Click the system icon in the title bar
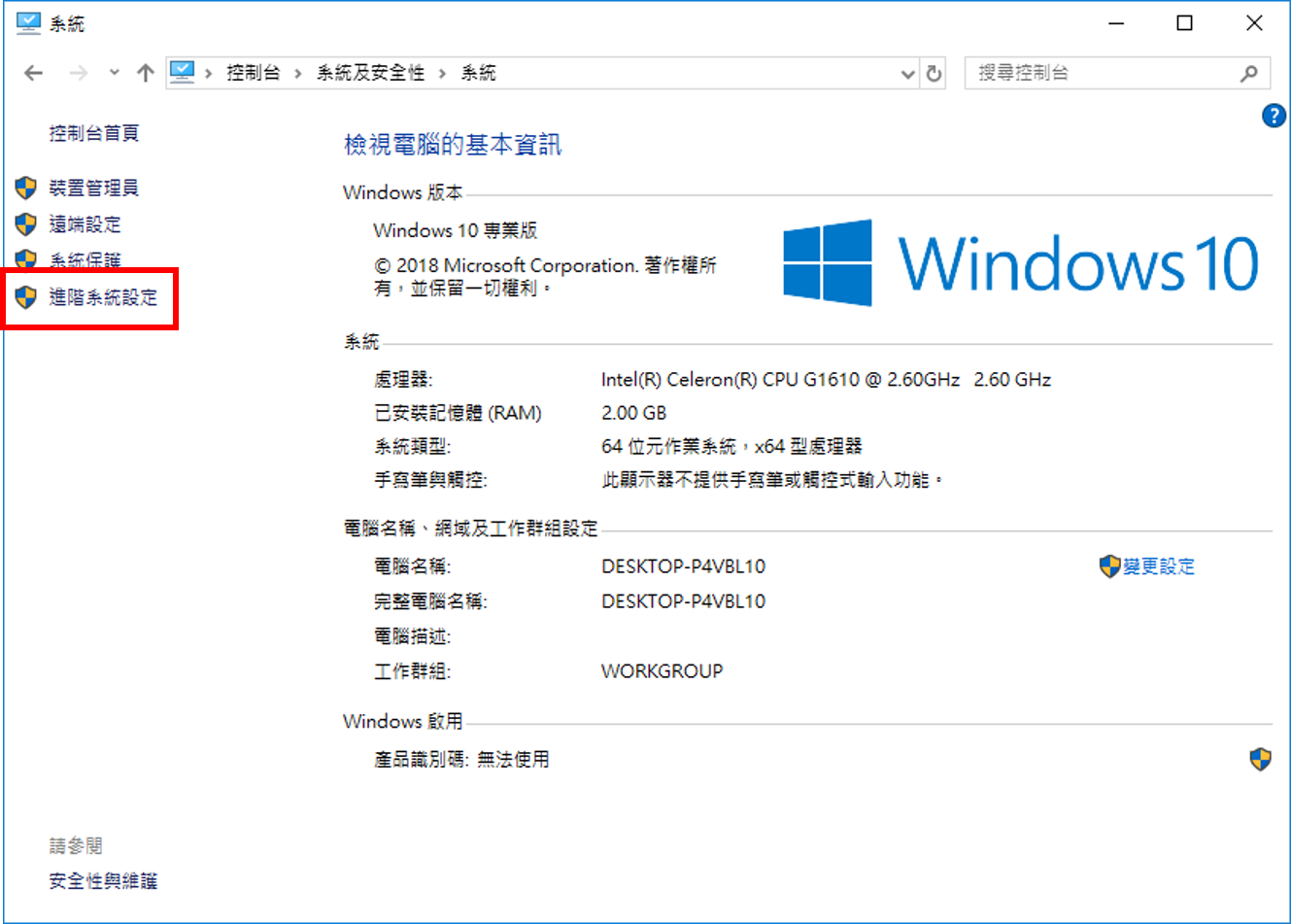1291x924 pixels. [x=29, y=22]
